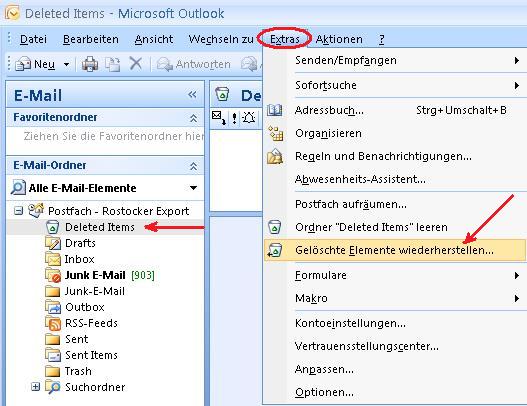This screenshot has width=527, height=406.
Task: Open Kontoeinstellungen...
Action: pyautogui.click(x=394, y=323)
